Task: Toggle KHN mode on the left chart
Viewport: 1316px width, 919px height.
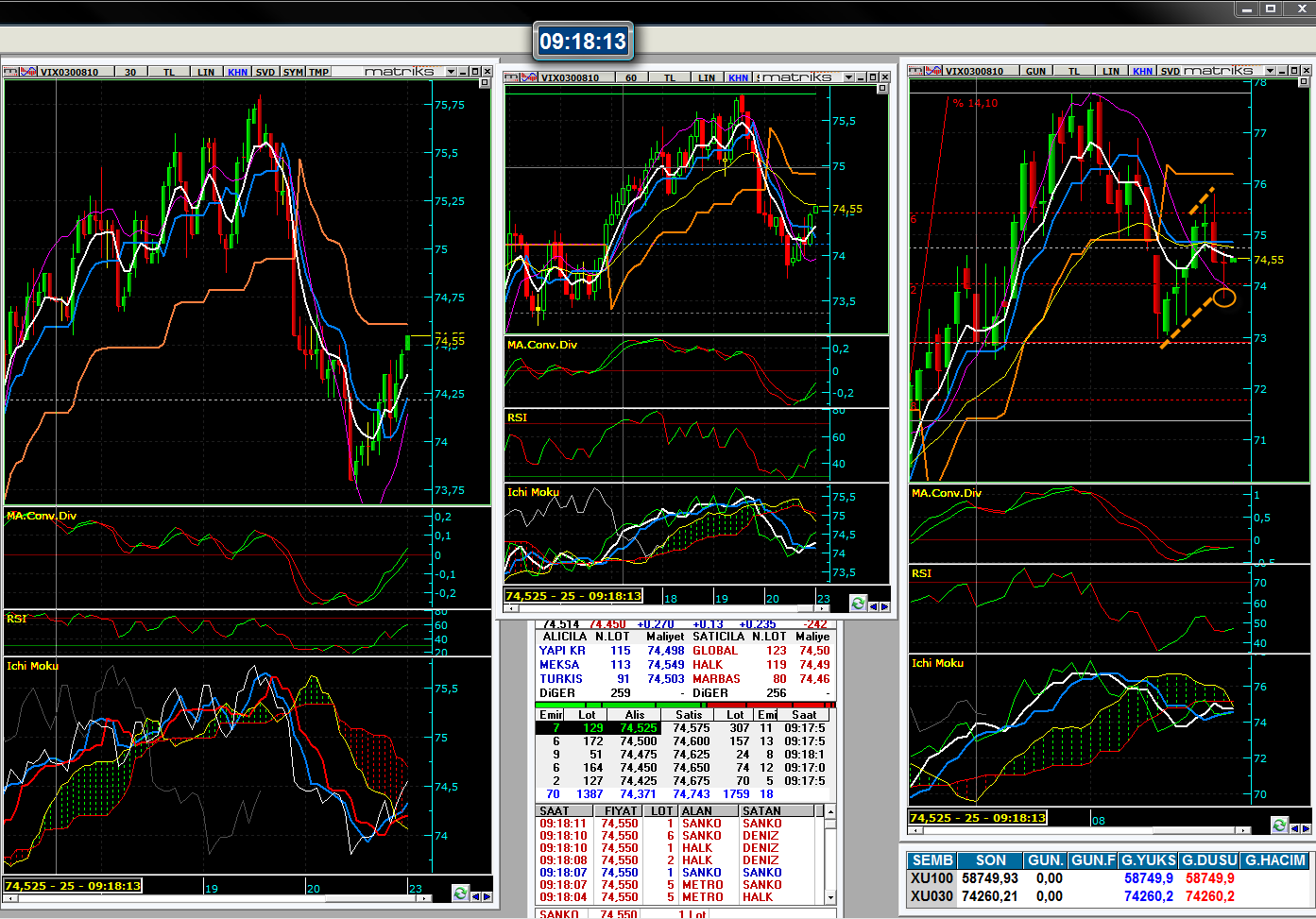Action: [x=237, y=72]
